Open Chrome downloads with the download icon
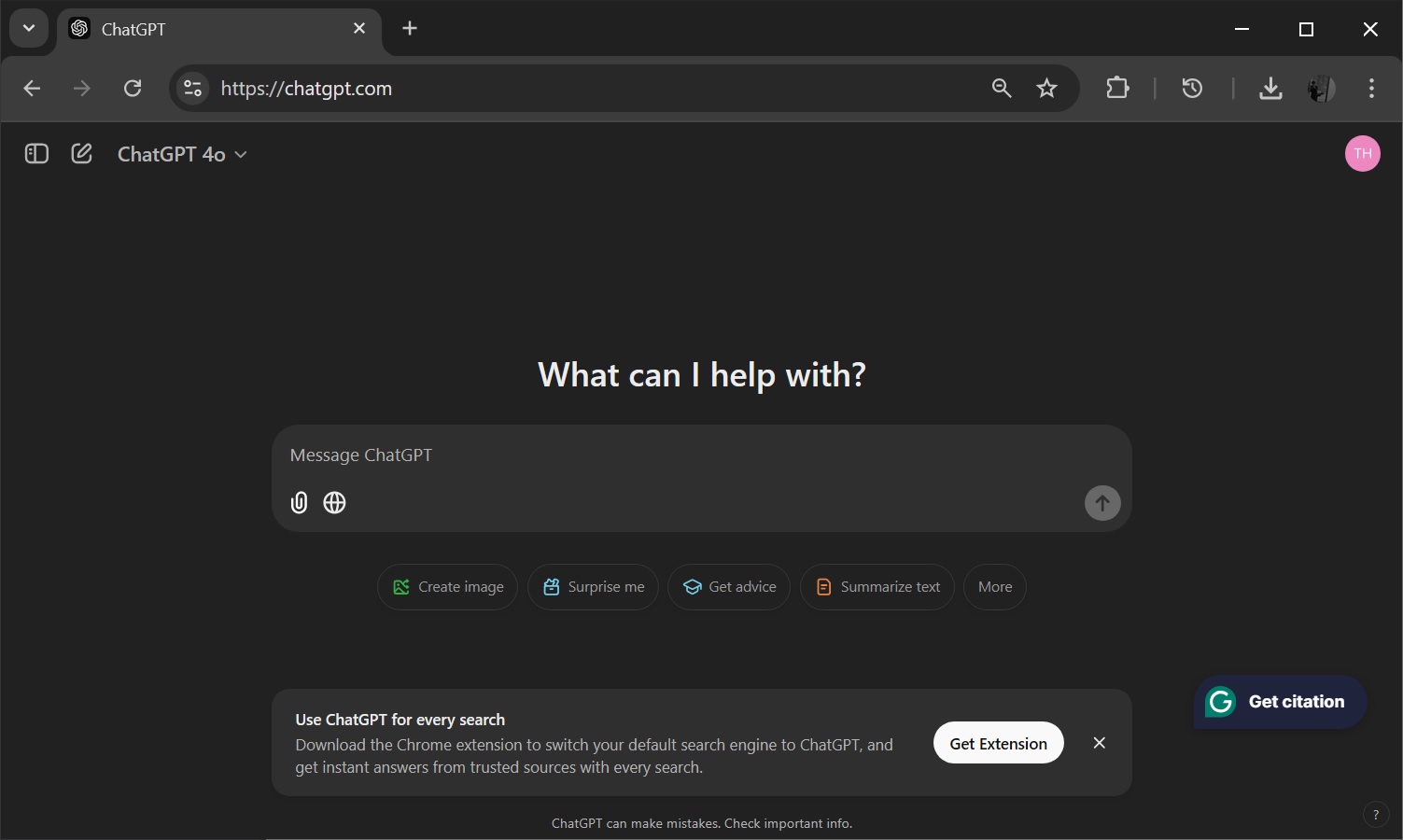 [1270, 88]
